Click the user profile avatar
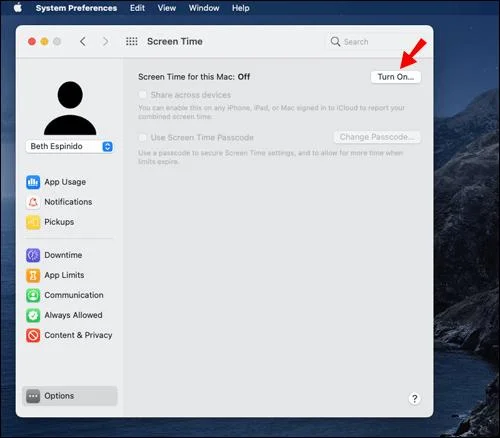 pos(70,108)
